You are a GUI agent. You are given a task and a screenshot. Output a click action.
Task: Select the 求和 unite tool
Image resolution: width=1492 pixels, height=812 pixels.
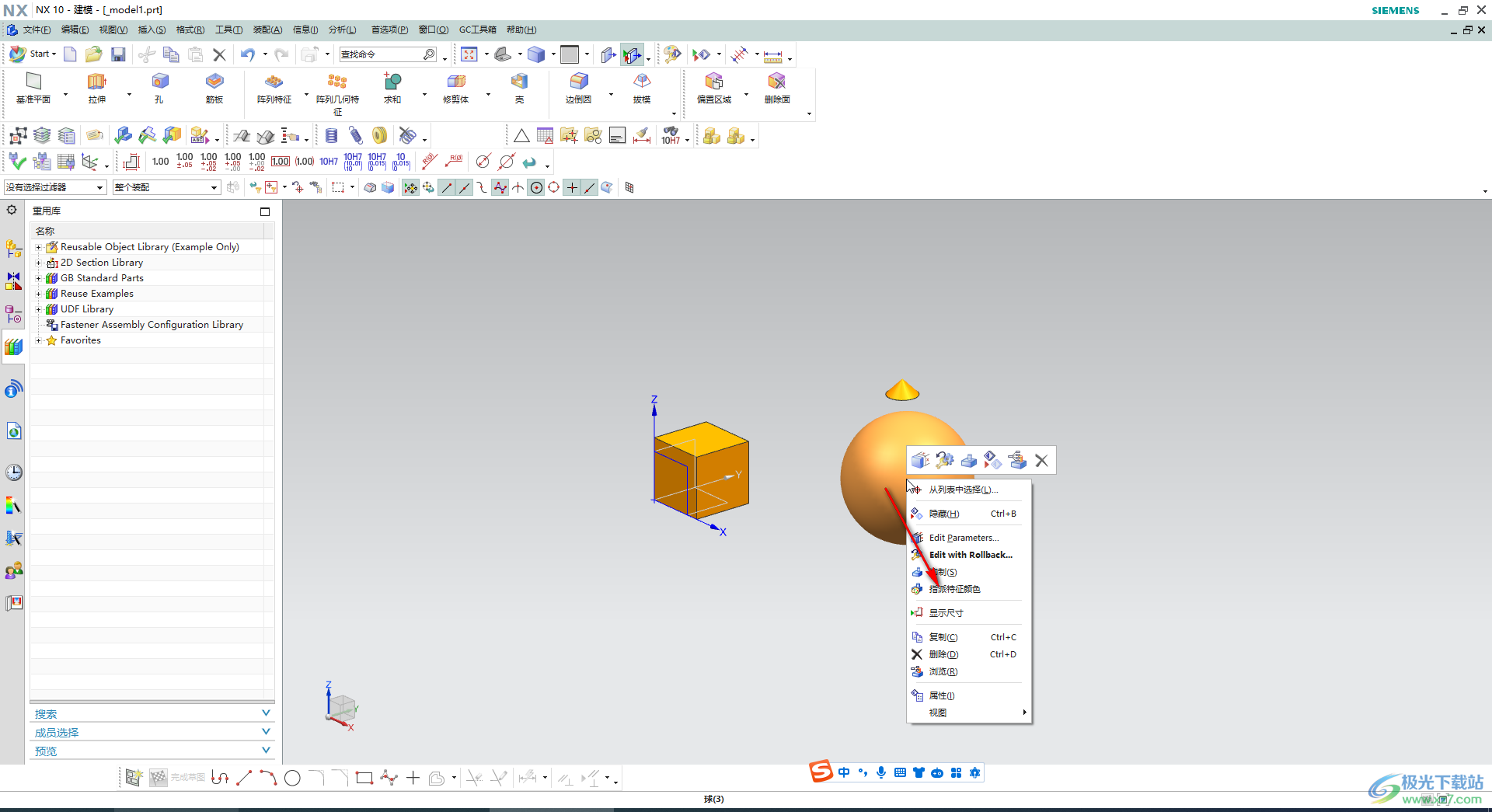tap(392, 88)
